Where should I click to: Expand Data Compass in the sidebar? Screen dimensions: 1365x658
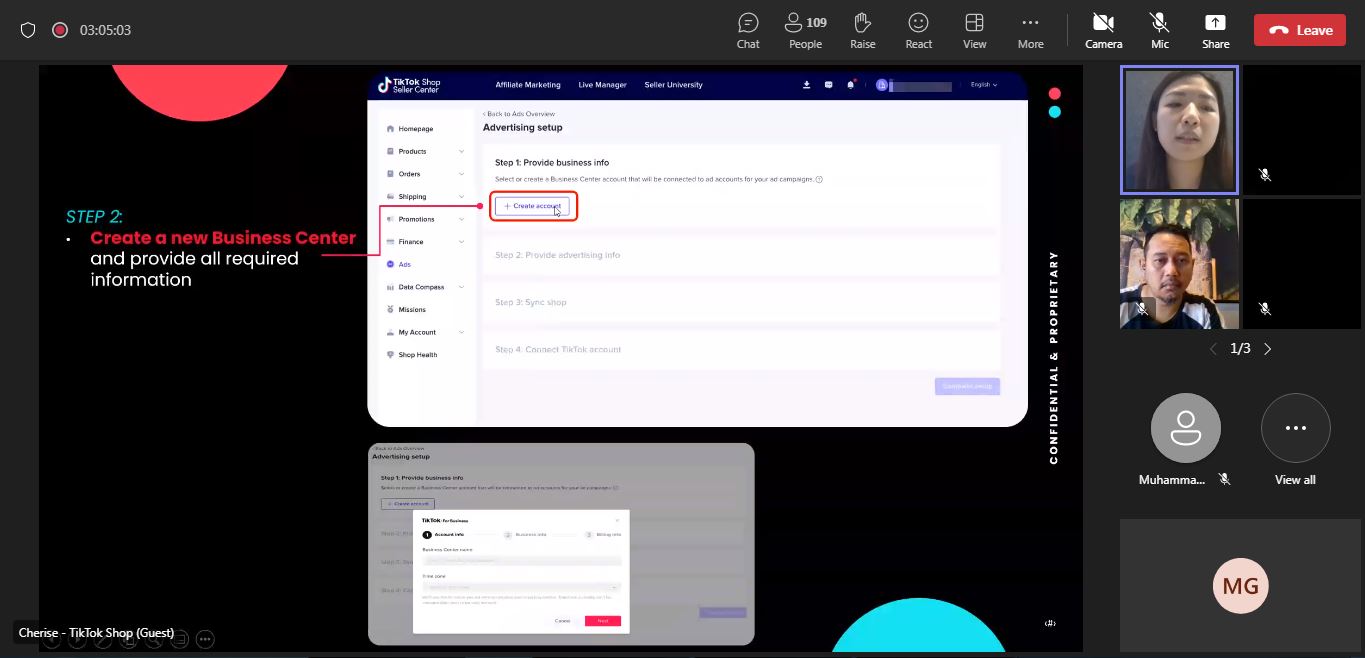425,287
